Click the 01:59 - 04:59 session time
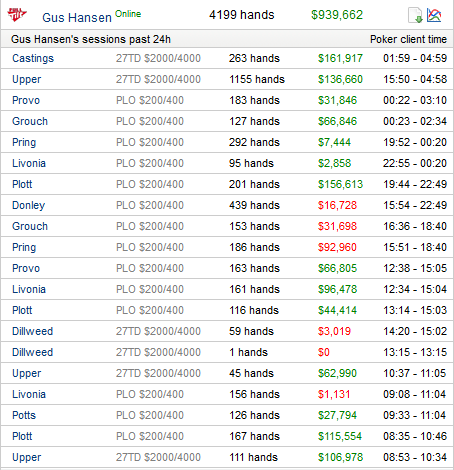 (x=415, y=58)
